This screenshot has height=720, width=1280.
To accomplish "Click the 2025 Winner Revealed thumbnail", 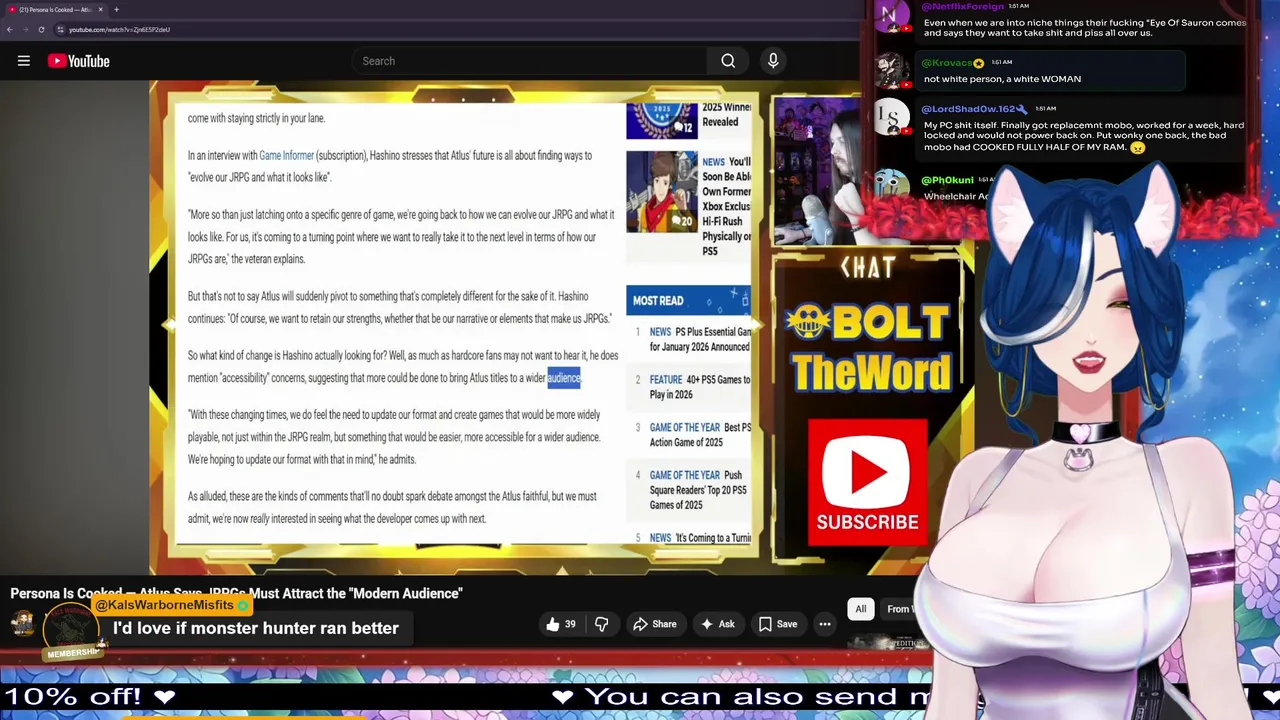I will [661, 120].
